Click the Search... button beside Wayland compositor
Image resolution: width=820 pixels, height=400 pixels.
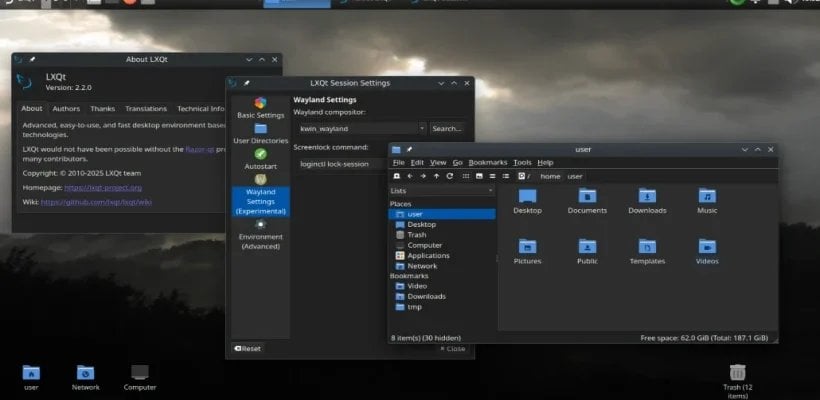coord(447,128)
